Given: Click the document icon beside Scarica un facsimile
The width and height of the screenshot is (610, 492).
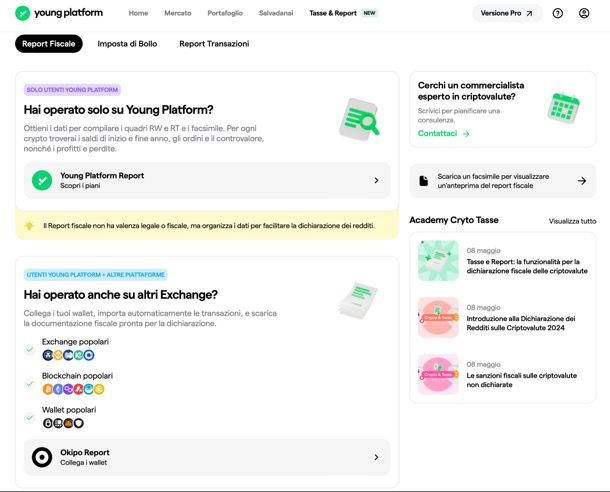Looking at the screenshot, I should pos(424,181).
